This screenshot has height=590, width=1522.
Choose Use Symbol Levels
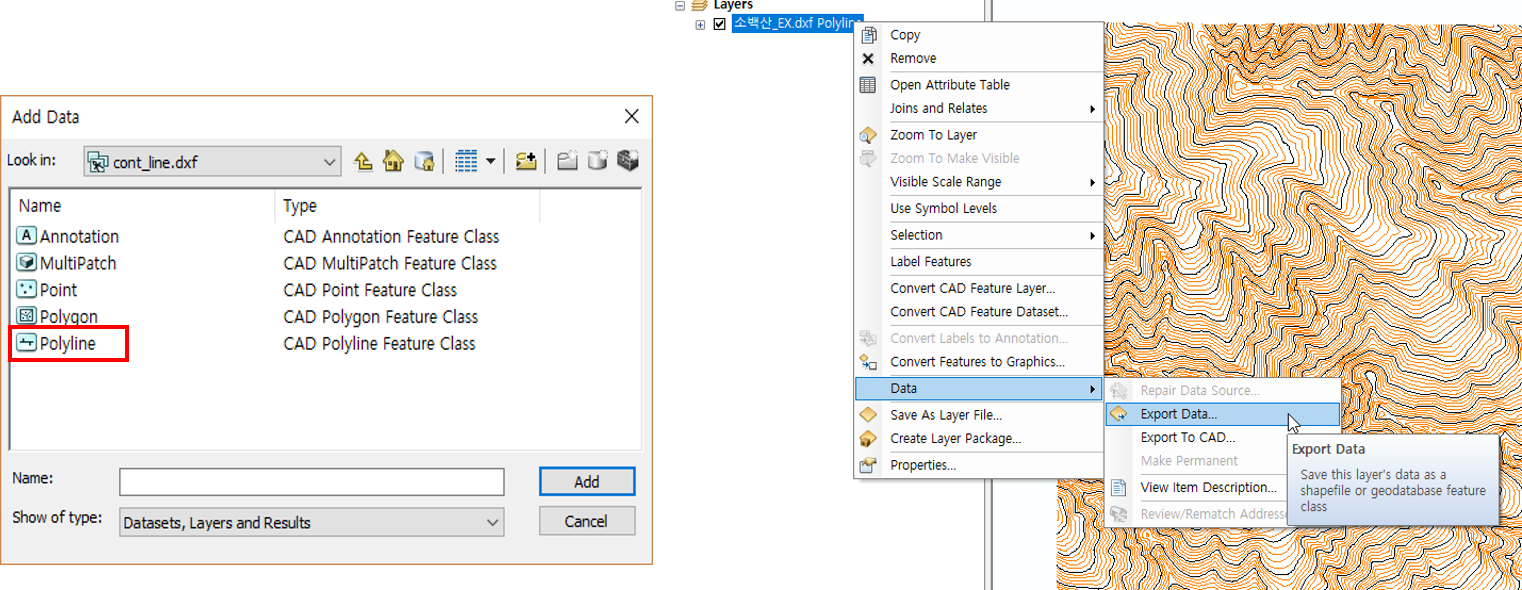978,208
